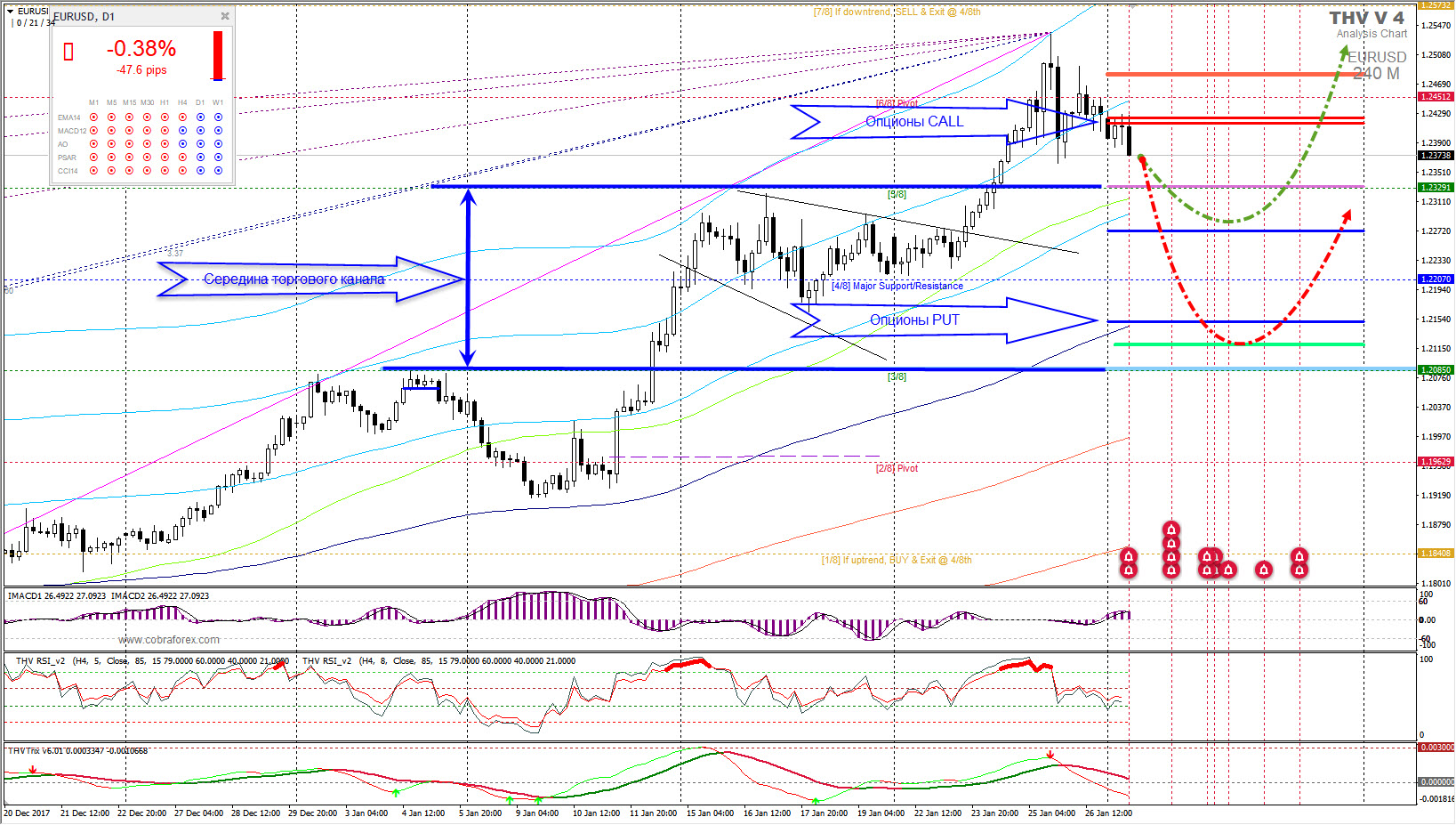
Task: Click the upper bell in the rightmost alert pair
Action: point(1299,556)
